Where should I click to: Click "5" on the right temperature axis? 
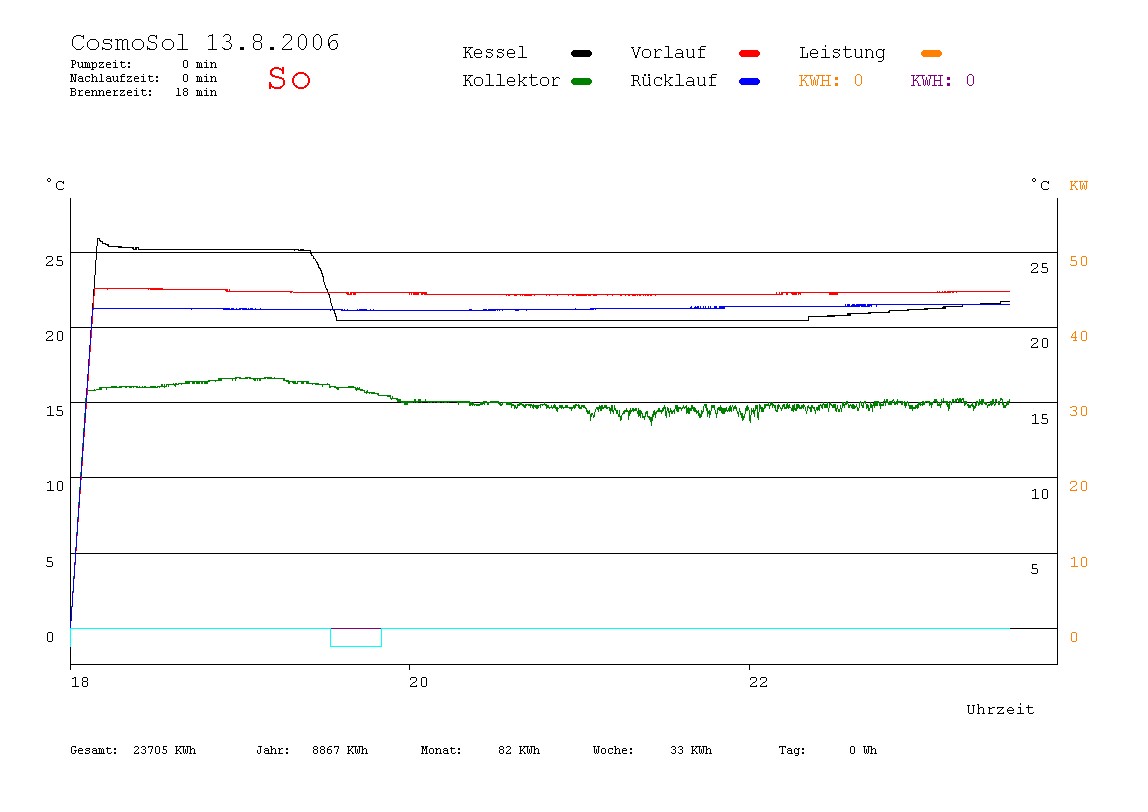[x=1035, y=570]
